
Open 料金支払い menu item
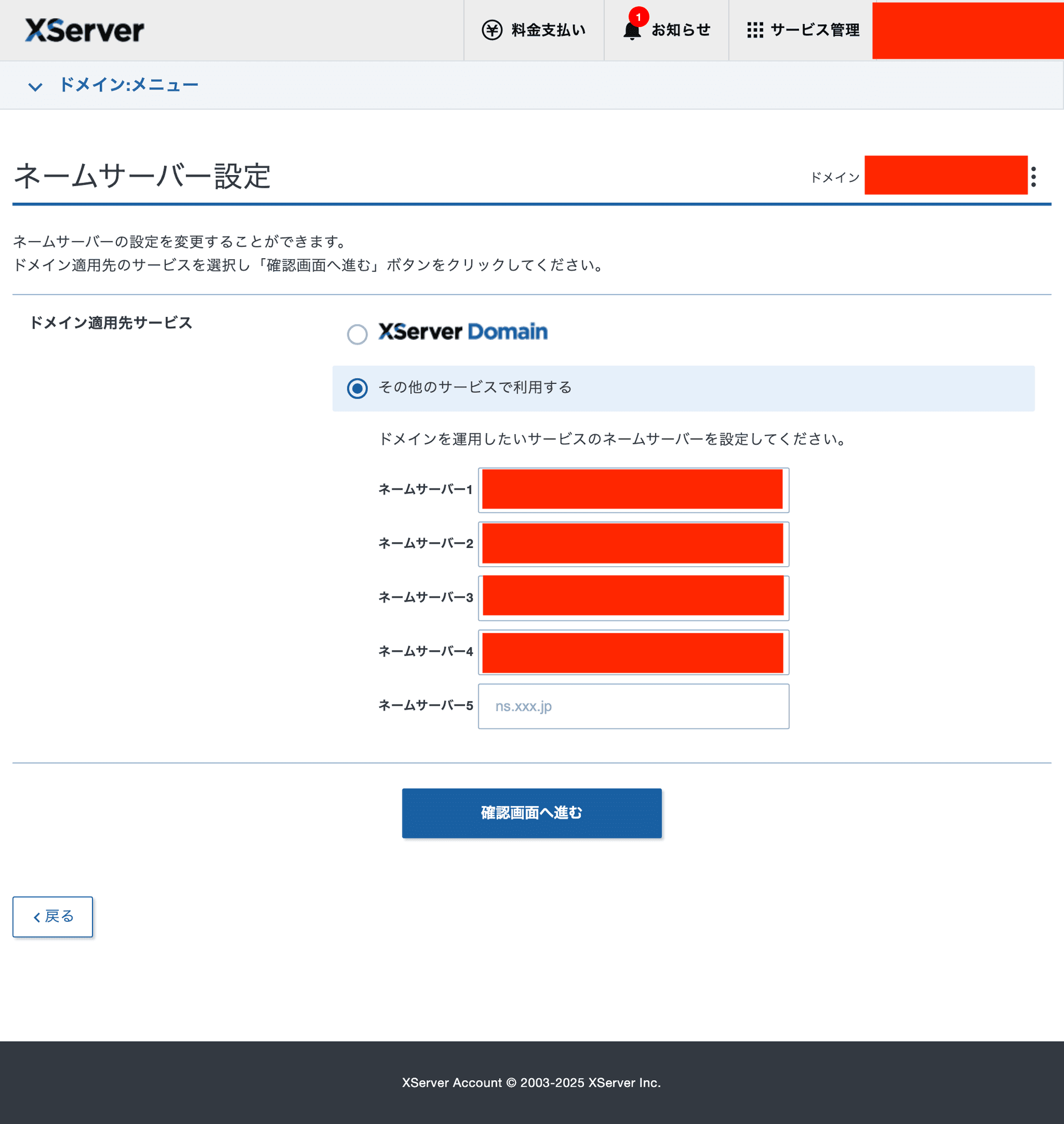534,30
